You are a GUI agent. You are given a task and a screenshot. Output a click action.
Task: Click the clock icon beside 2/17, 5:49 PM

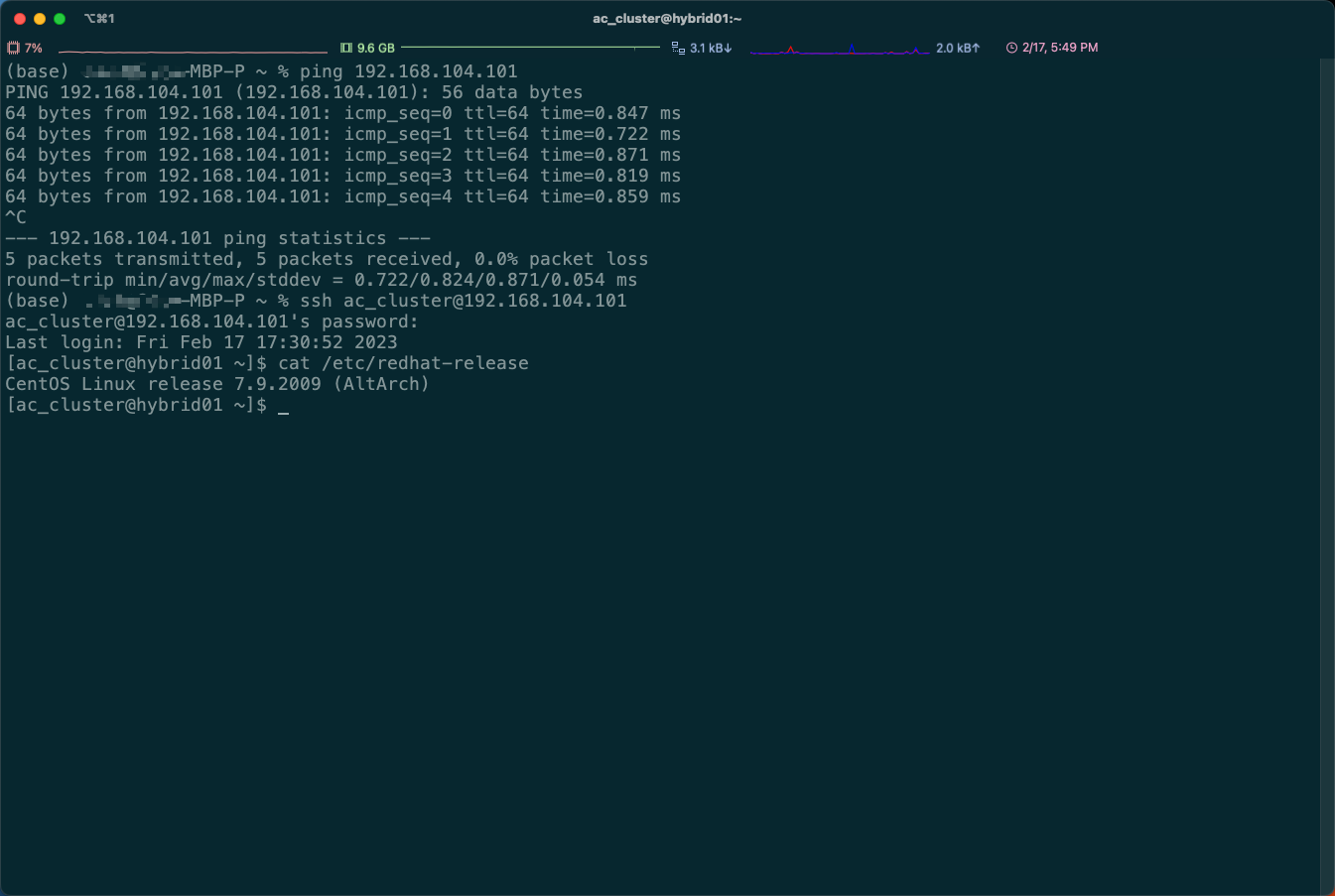pos(1009,47)
